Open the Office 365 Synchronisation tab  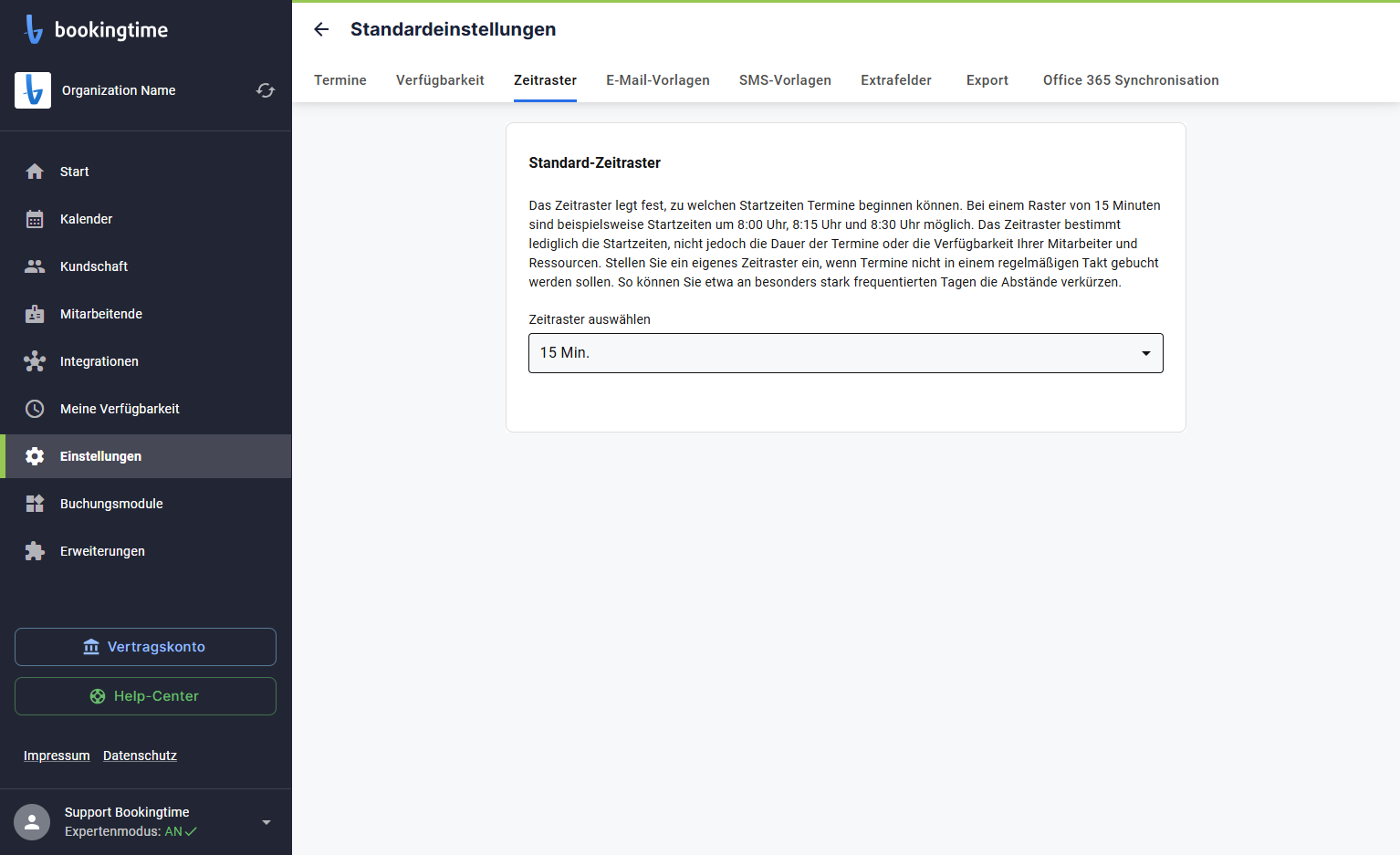pos(1131,80)
